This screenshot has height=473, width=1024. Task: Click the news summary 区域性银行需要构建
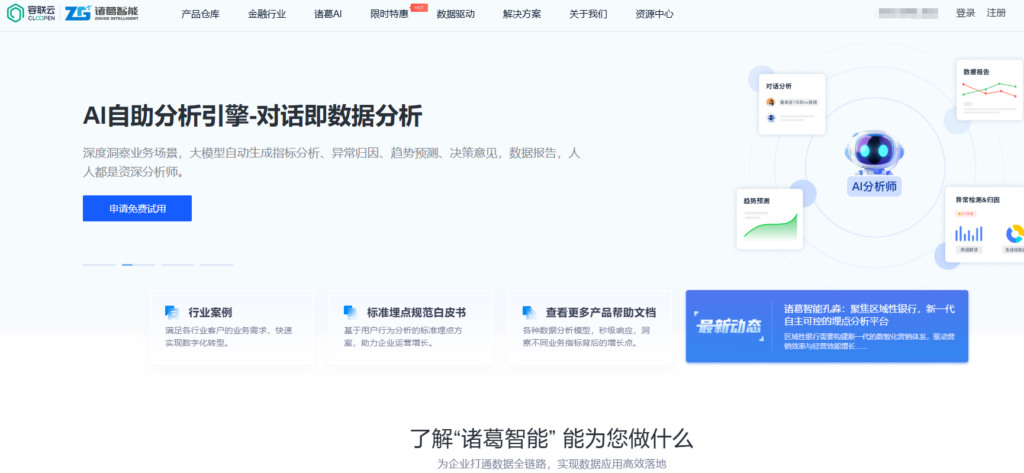[x=869, y=341]
